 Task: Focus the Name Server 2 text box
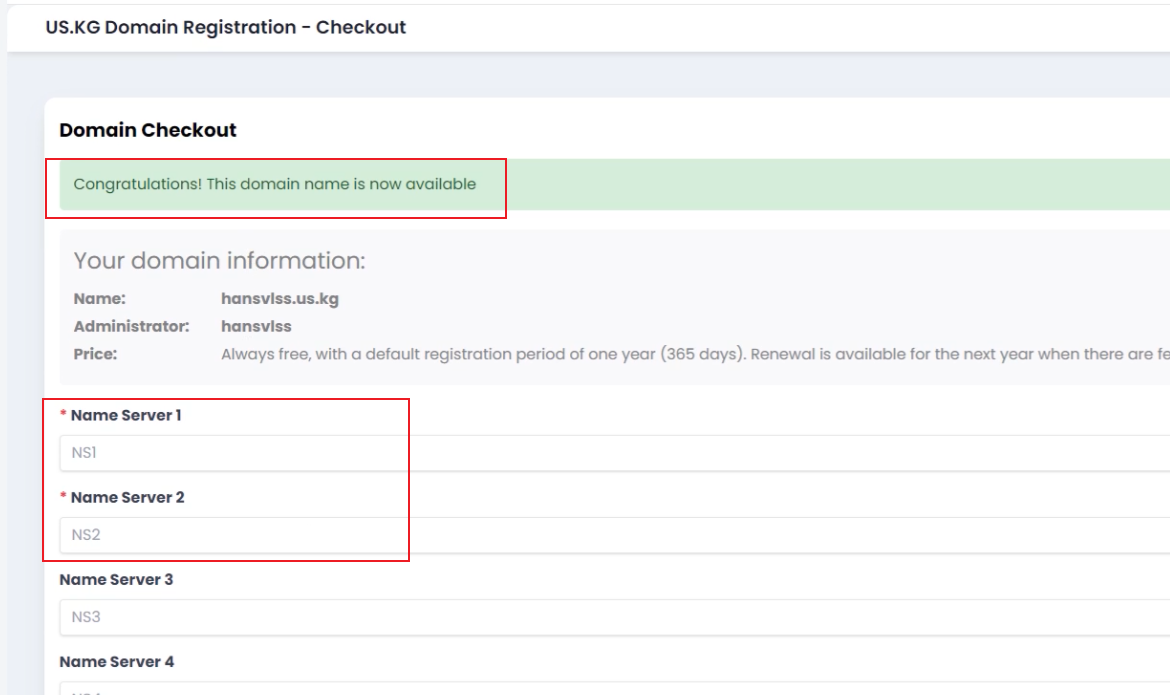(600, 535)
